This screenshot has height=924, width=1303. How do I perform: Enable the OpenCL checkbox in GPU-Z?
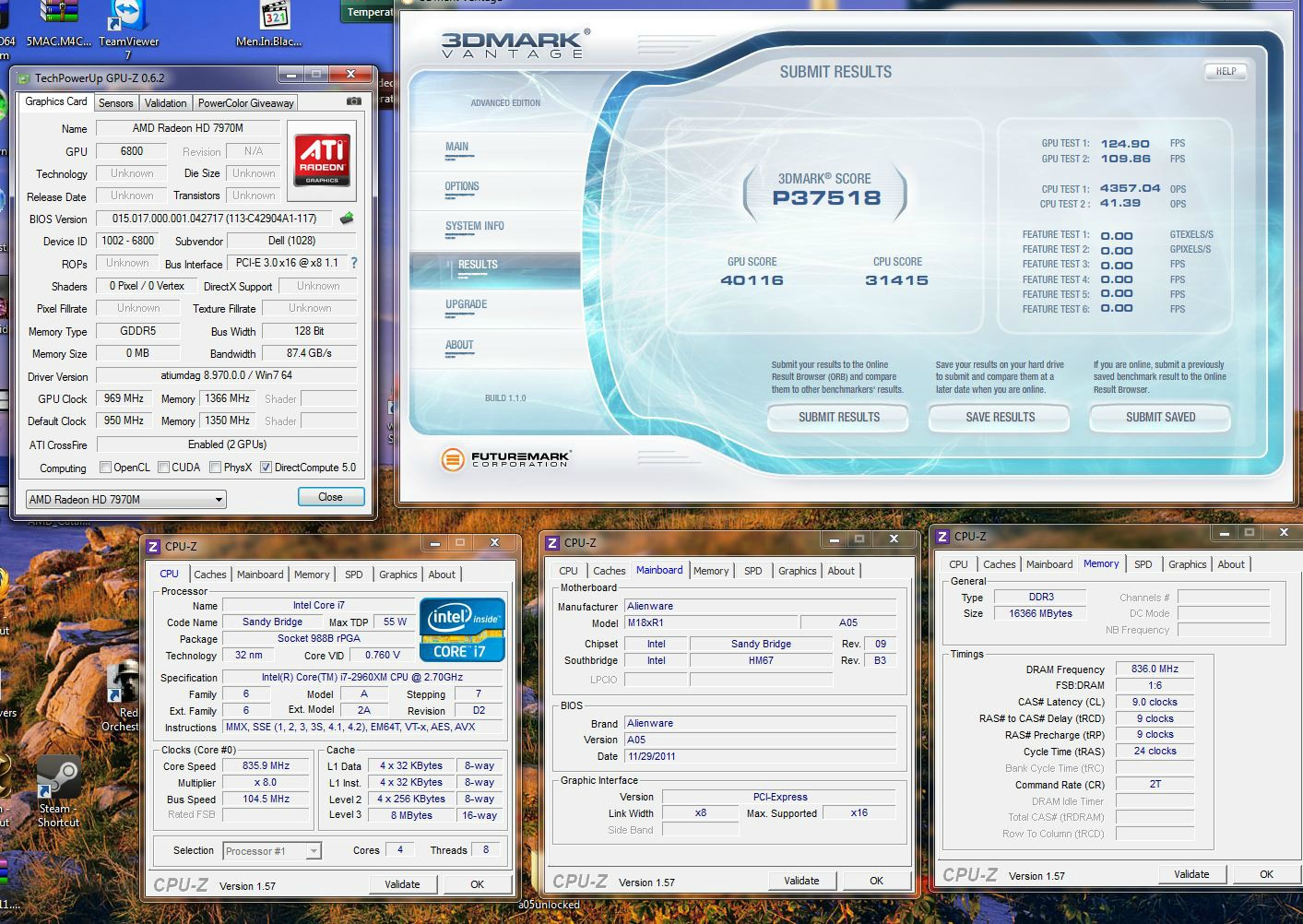pos(105,468)
